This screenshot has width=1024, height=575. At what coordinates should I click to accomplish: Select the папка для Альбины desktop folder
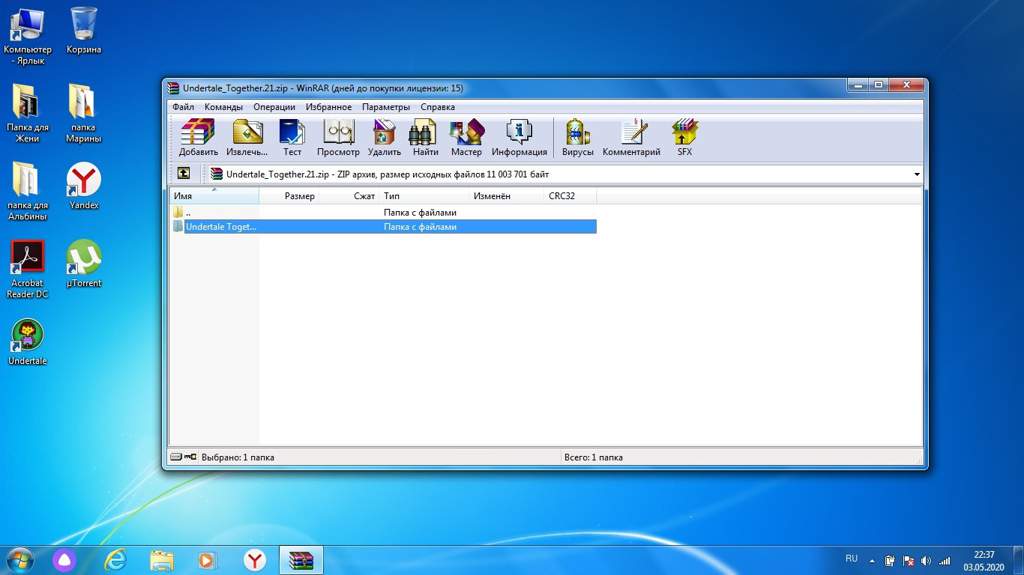(x=27, y=191)
